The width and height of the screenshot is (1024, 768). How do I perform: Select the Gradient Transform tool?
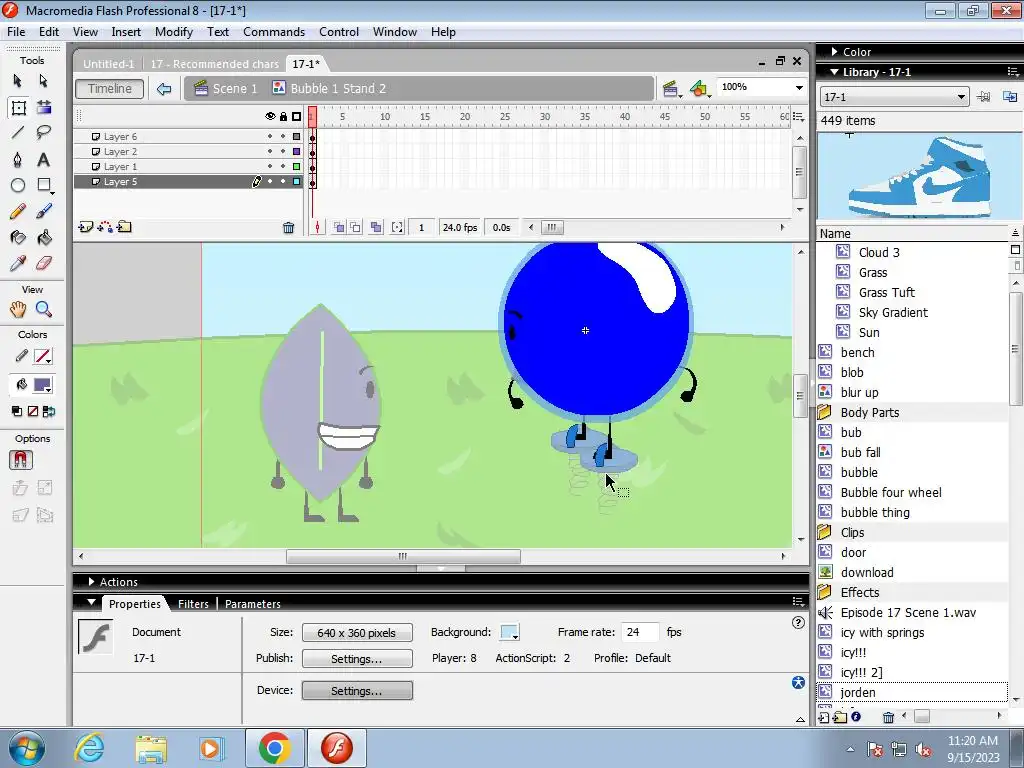tap(44, 108)
